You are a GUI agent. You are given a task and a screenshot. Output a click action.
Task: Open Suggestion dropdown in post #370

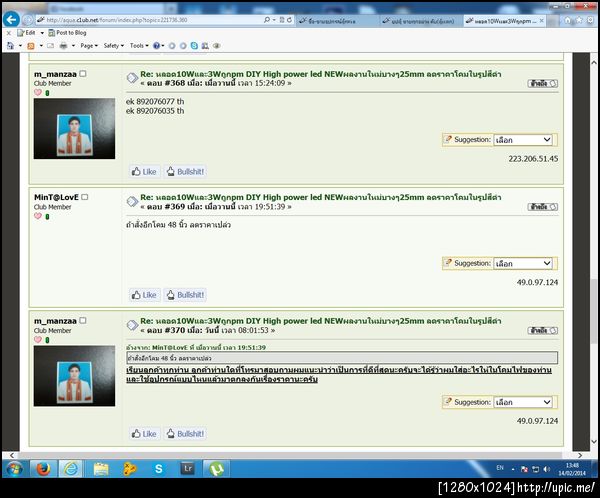(x=523, y=402)
